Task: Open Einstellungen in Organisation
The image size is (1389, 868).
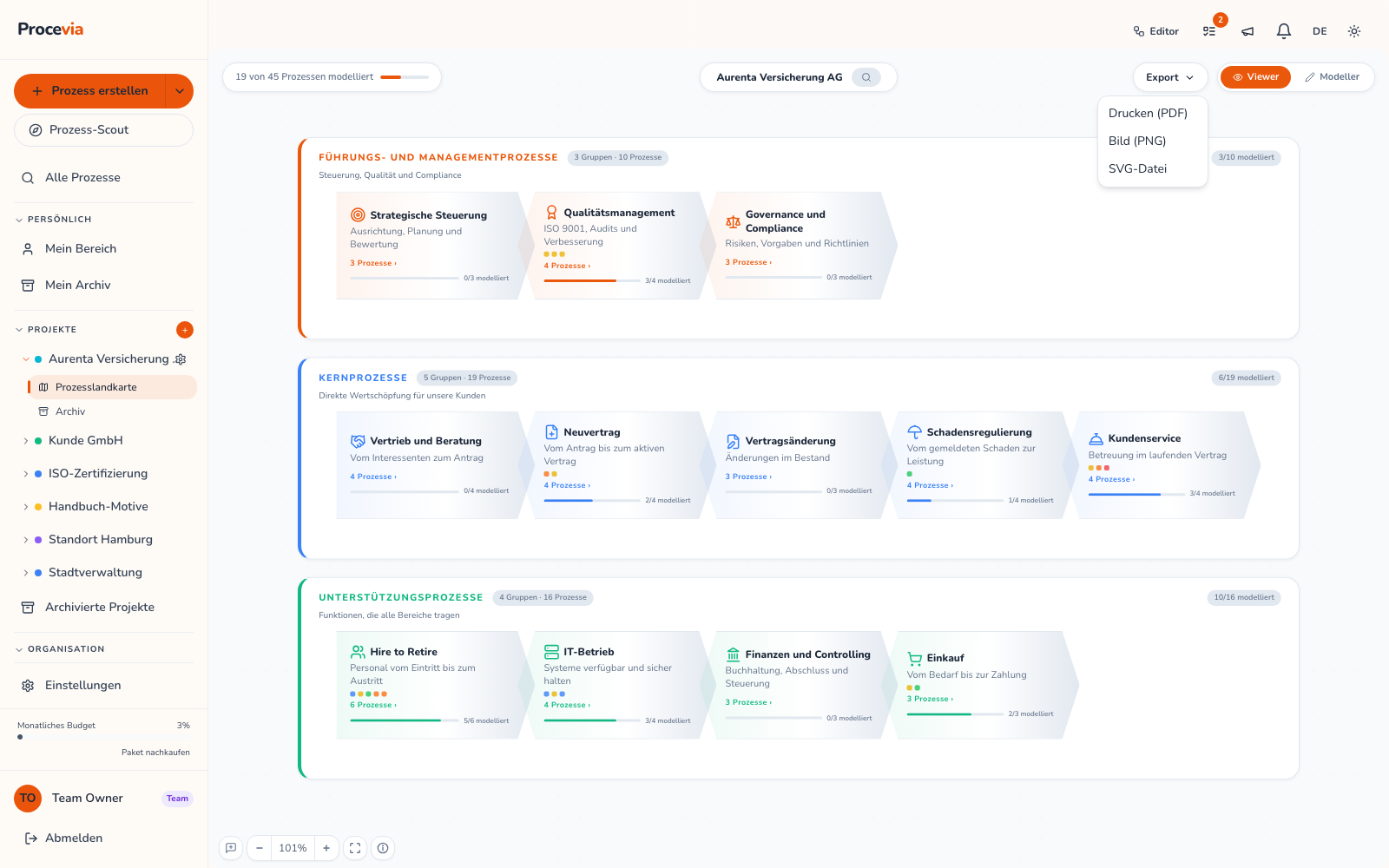Action: point(104,686)
